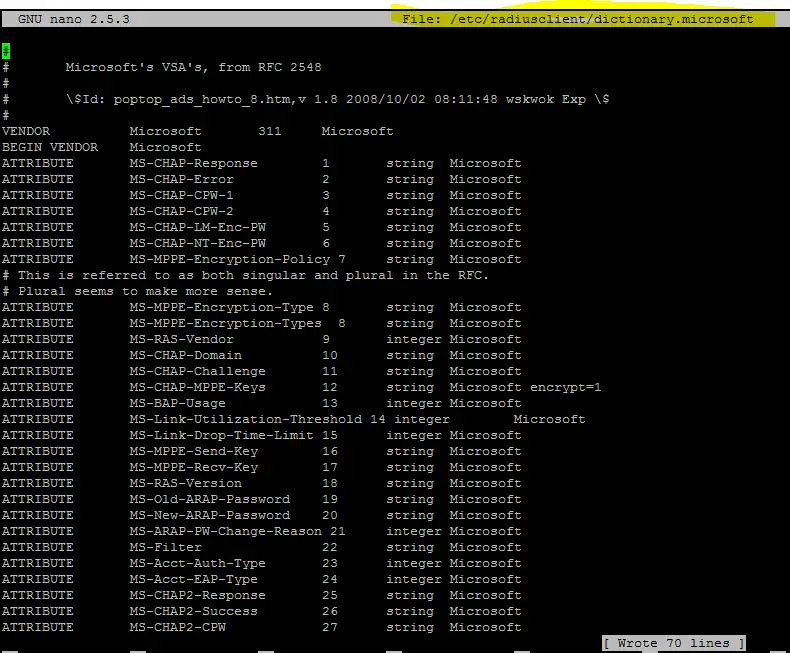Click the MS-MPPE-Recv-Key attribute name
The height and width of the screenshot is (653, 790).
(193, 467)
